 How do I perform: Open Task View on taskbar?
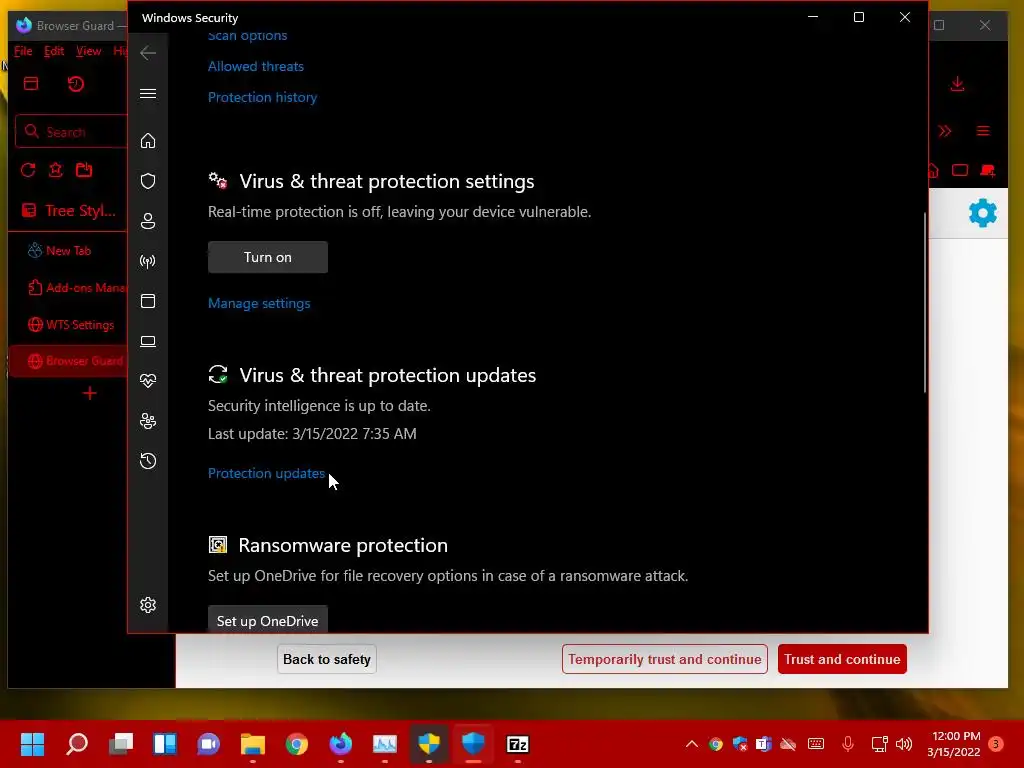point(121,744)
